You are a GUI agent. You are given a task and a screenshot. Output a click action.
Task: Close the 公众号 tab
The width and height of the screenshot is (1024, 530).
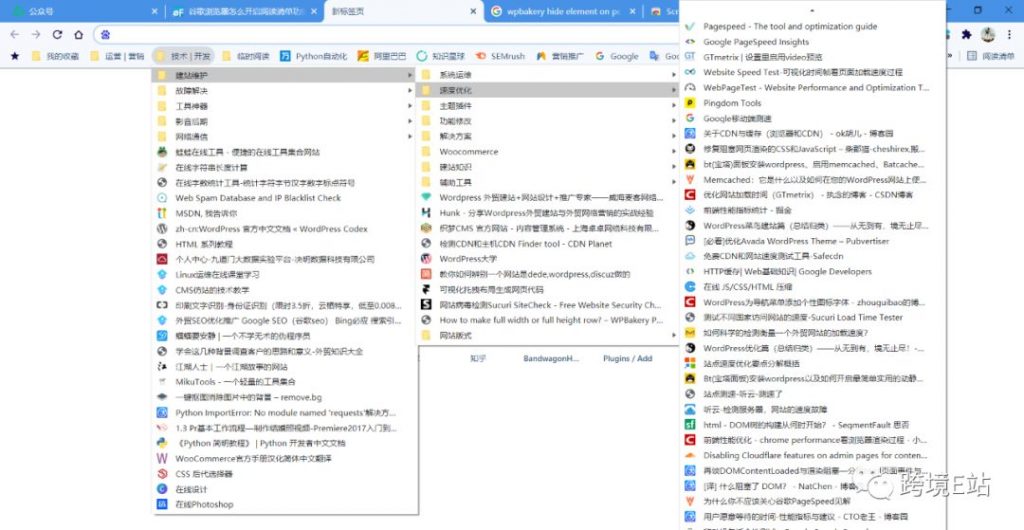pos(154,11)
